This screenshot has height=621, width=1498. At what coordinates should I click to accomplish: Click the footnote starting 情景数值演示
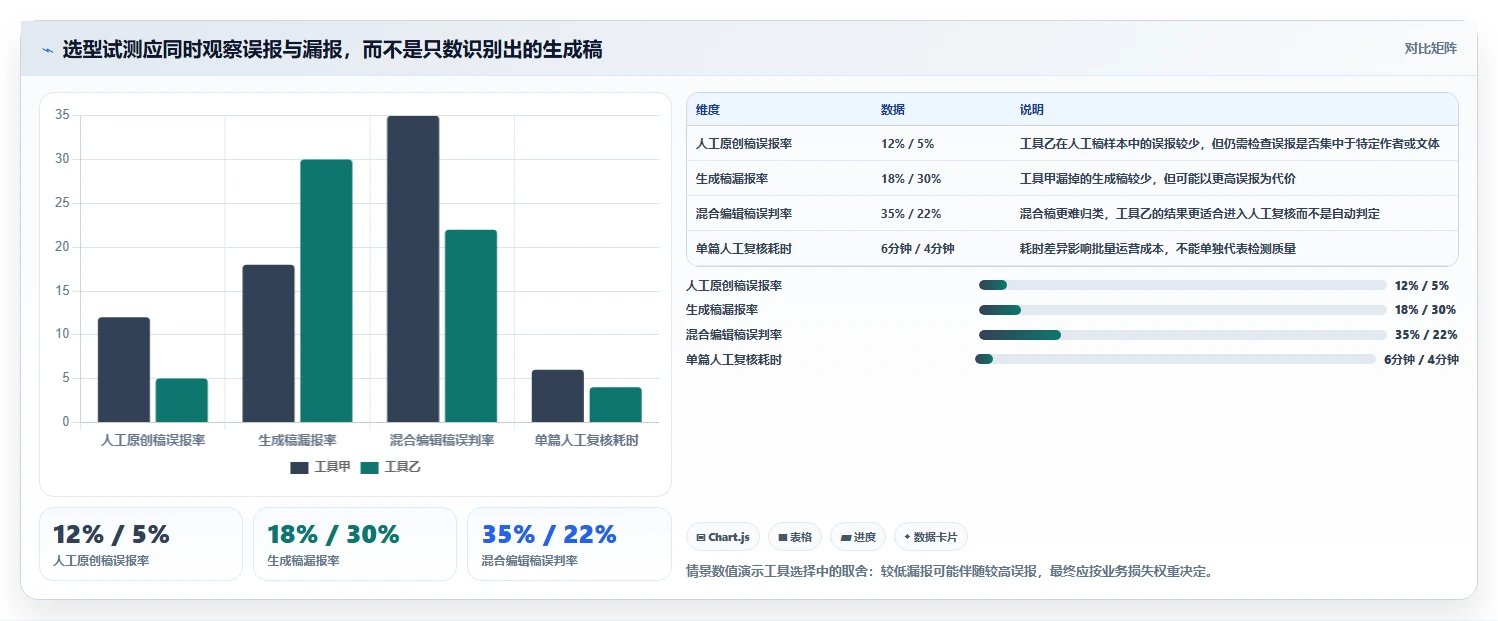click(x=949, y=572)
